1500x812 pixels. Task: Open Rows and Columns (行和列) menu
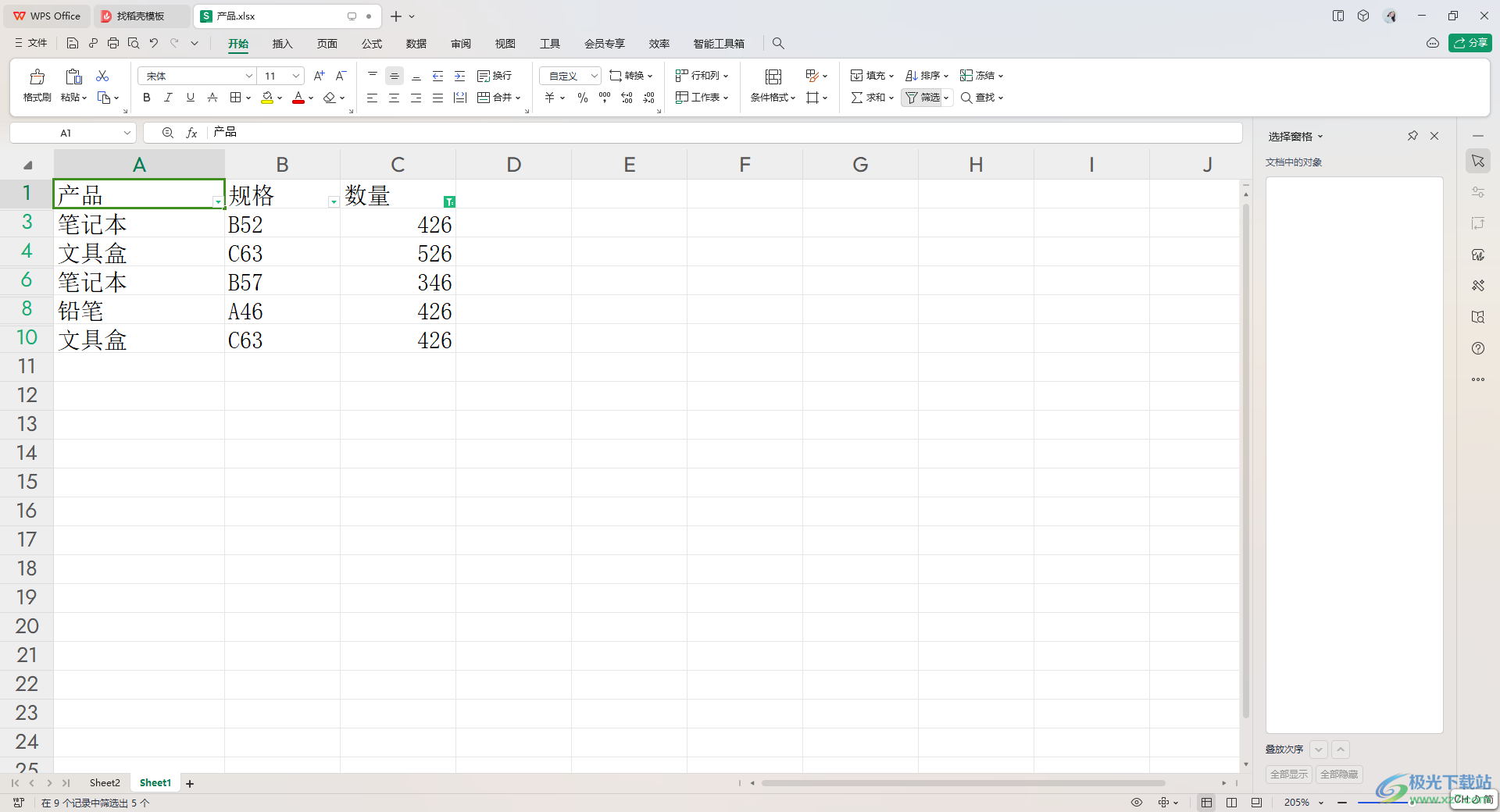(702, 76)
